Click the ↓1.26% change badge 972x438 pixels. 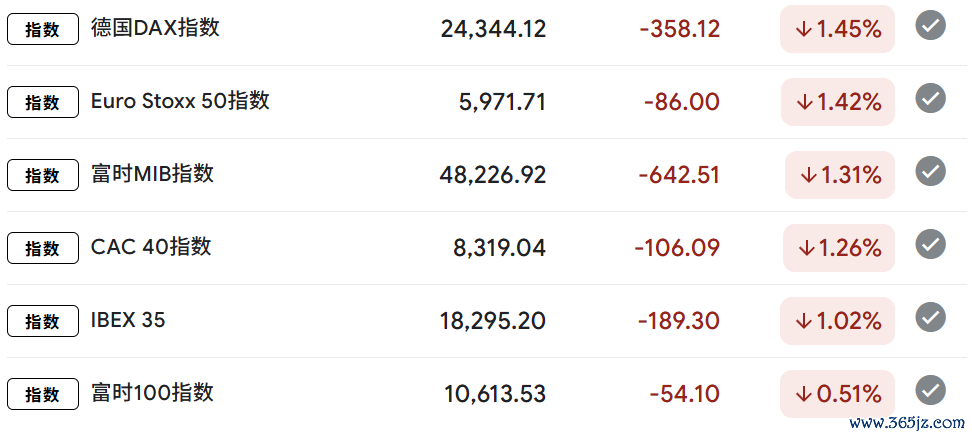tap(838, 248)
